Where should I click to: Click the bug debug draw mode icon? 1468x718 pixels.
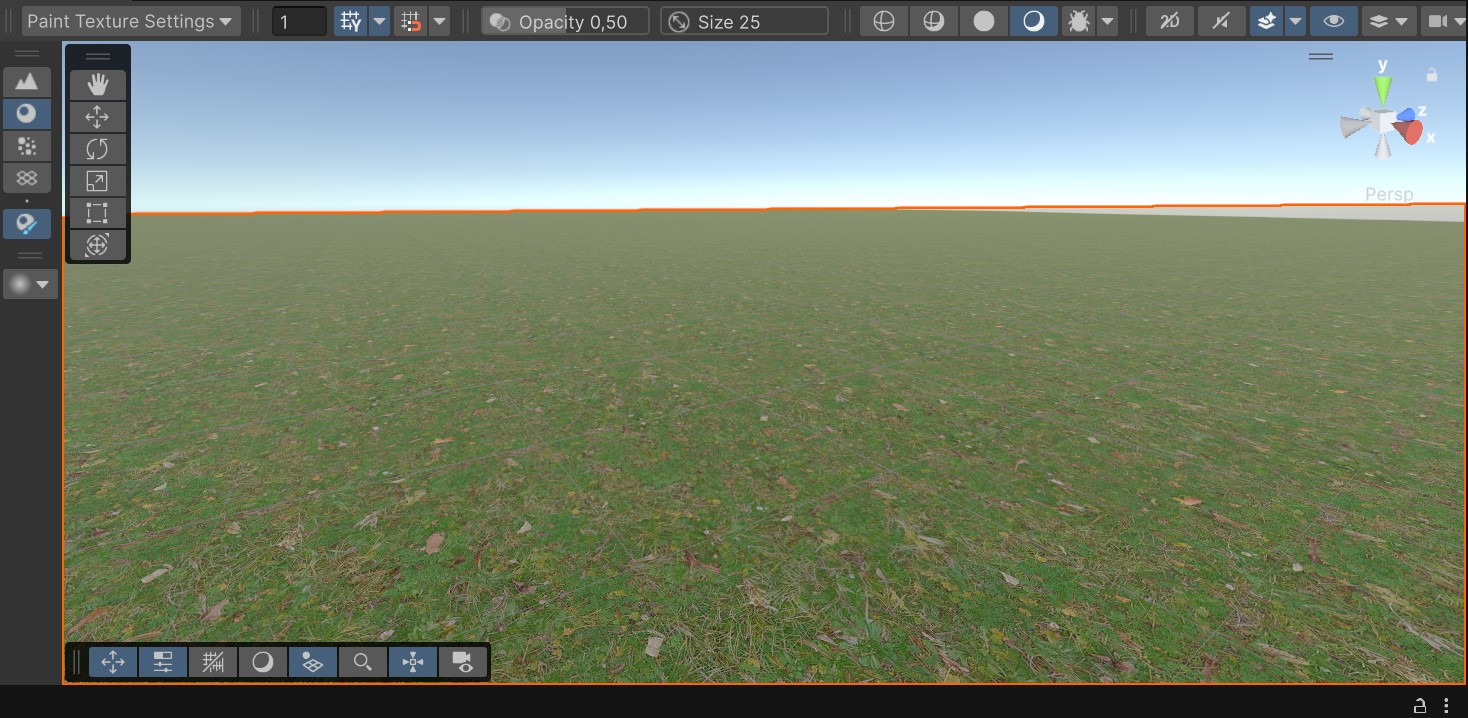pyautogui.click(x=1079, y=21)
